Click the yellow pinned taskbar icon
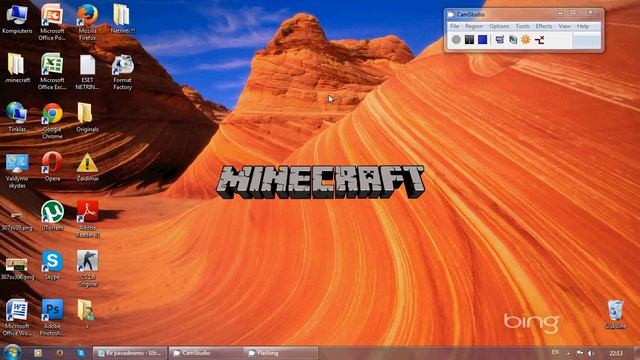The image size is (640, 360). (x=38, y=353)
